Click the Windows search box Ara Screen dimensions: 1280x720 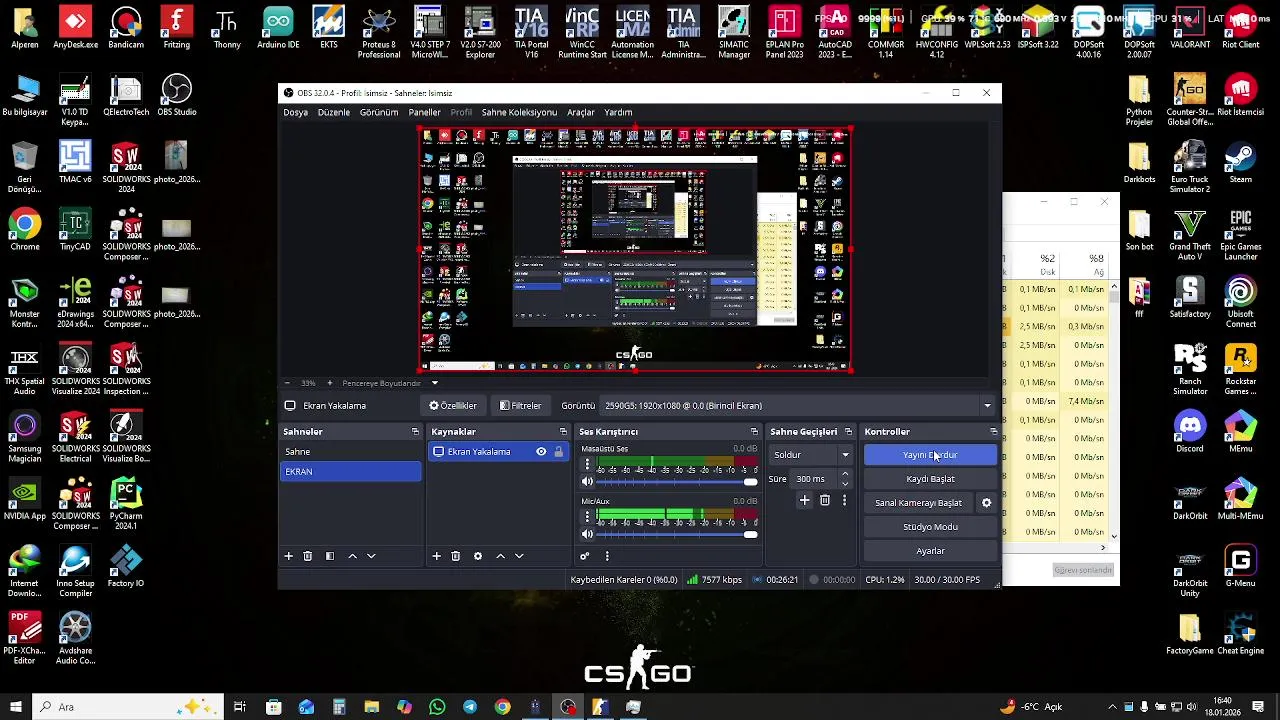[x=130, y=707]
